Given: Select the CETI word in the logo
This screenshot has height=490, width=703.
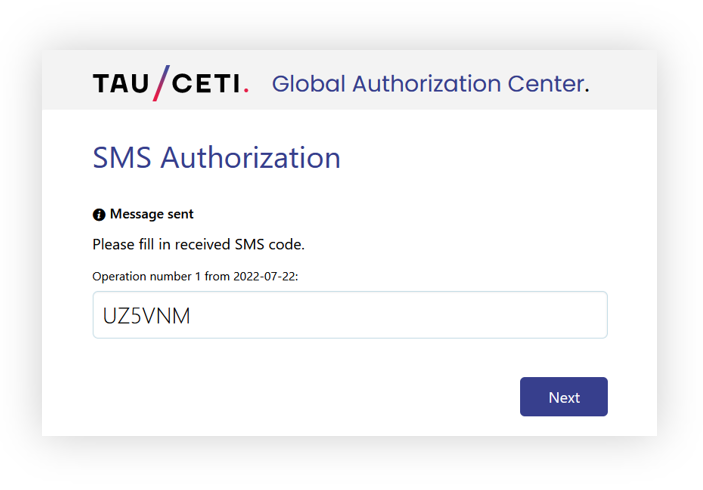Looking at the screenshot, I should 206,84.
